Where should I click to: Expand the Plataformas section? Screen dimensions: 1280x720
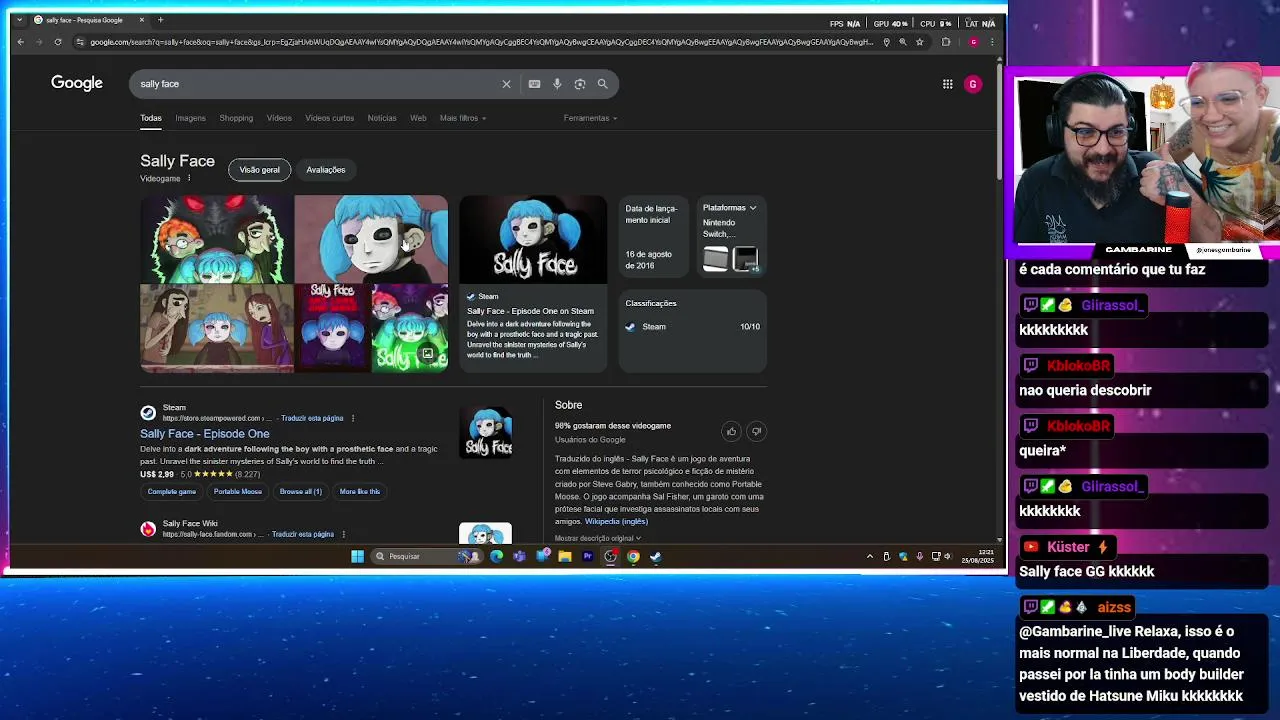[729, 208]
